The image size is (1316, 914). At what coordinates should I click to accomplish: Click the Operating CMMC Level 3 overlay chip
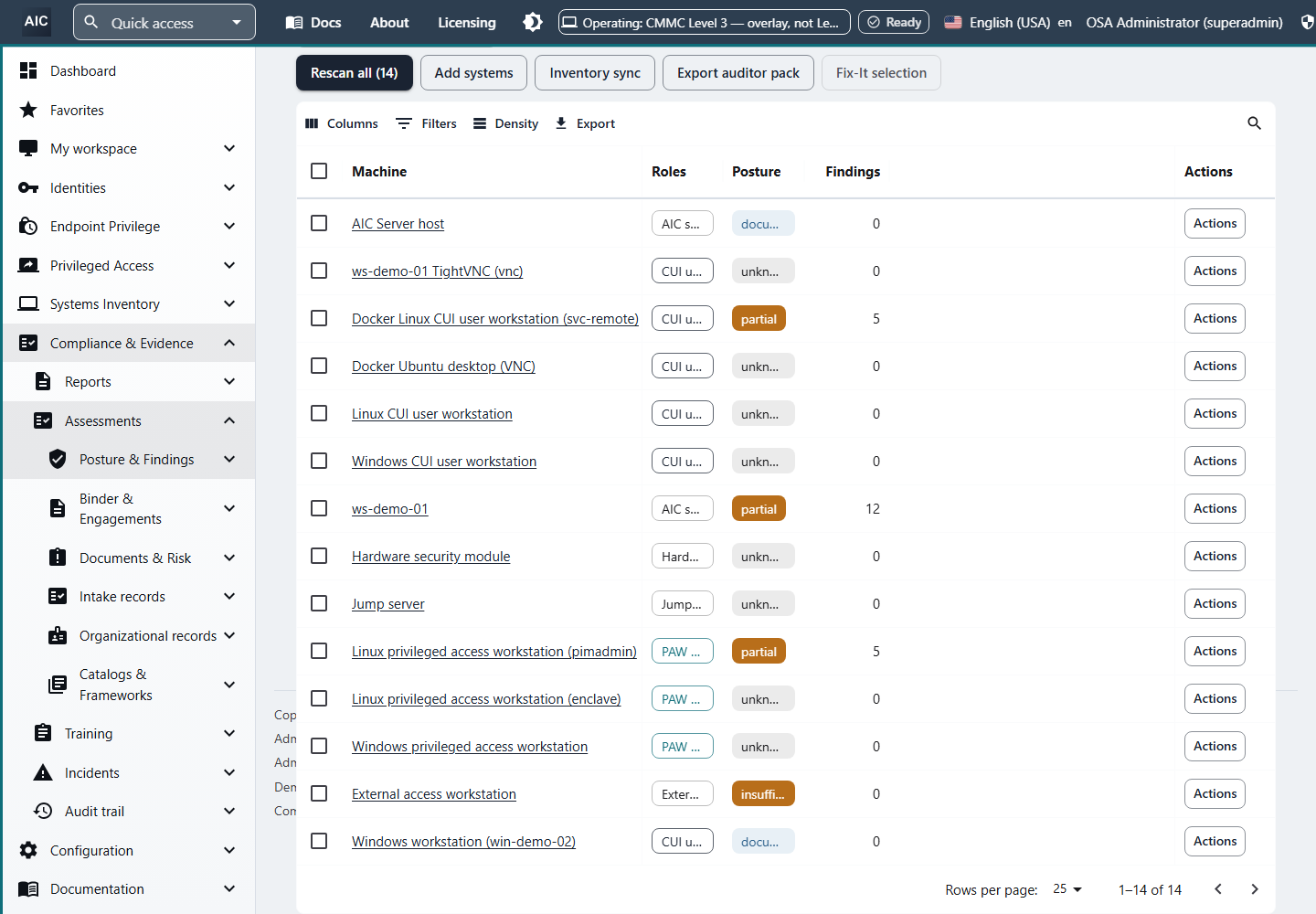pos(705,22)
